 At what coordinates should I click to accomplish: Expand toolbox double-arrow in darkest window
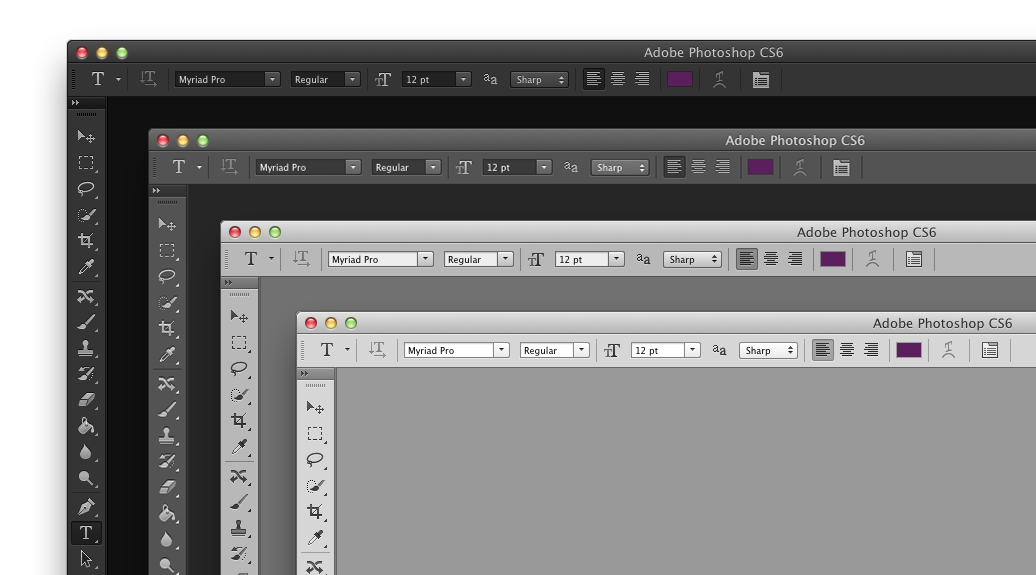pyautogui.click(x=75, y=102)
